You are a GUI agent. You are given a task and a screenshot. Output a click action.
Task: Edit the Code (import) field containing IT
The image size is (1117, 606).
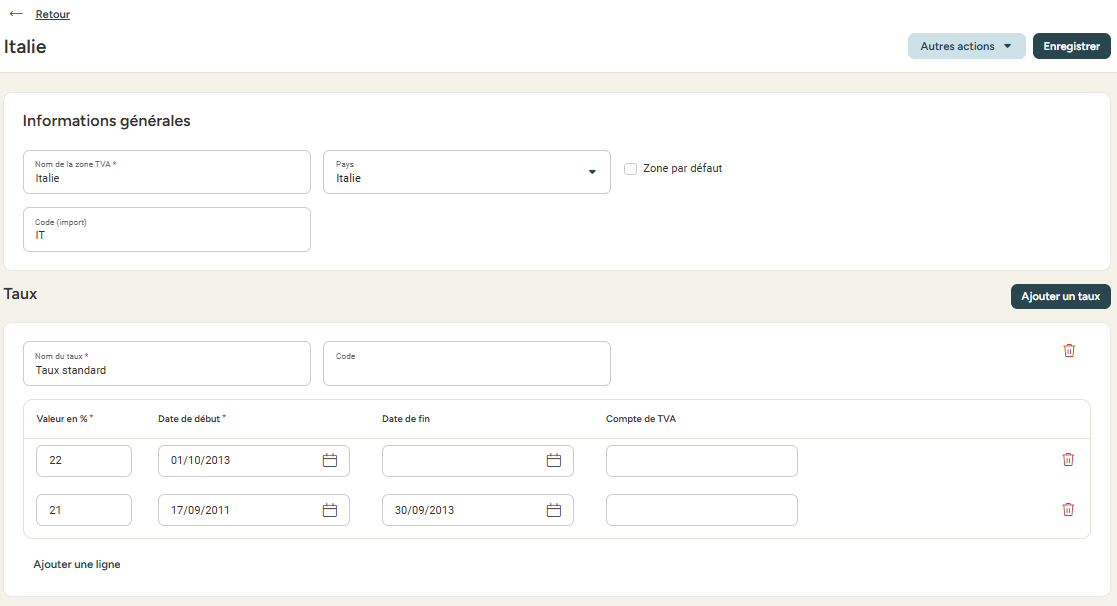pos(167,229)
